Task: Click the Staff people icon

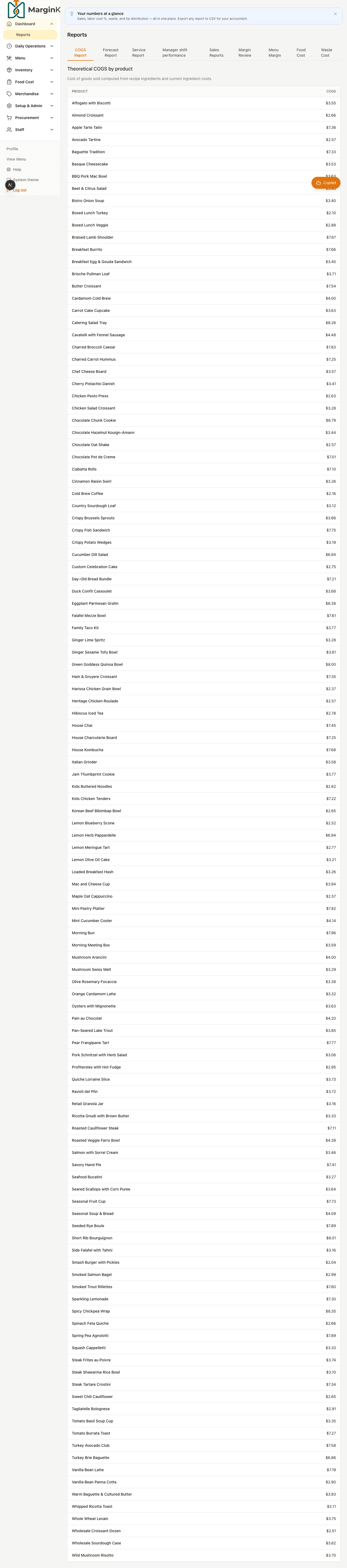Action: click(9, 130)
